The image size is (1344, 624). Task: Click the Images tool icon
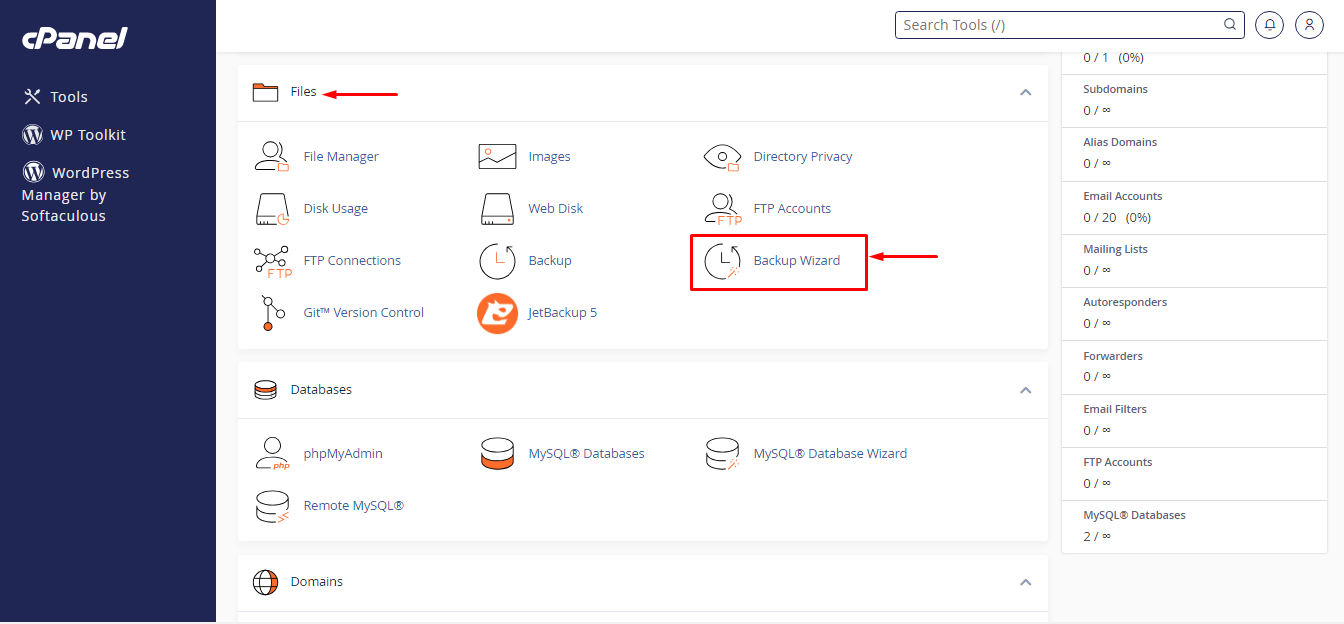coord(497,157)
